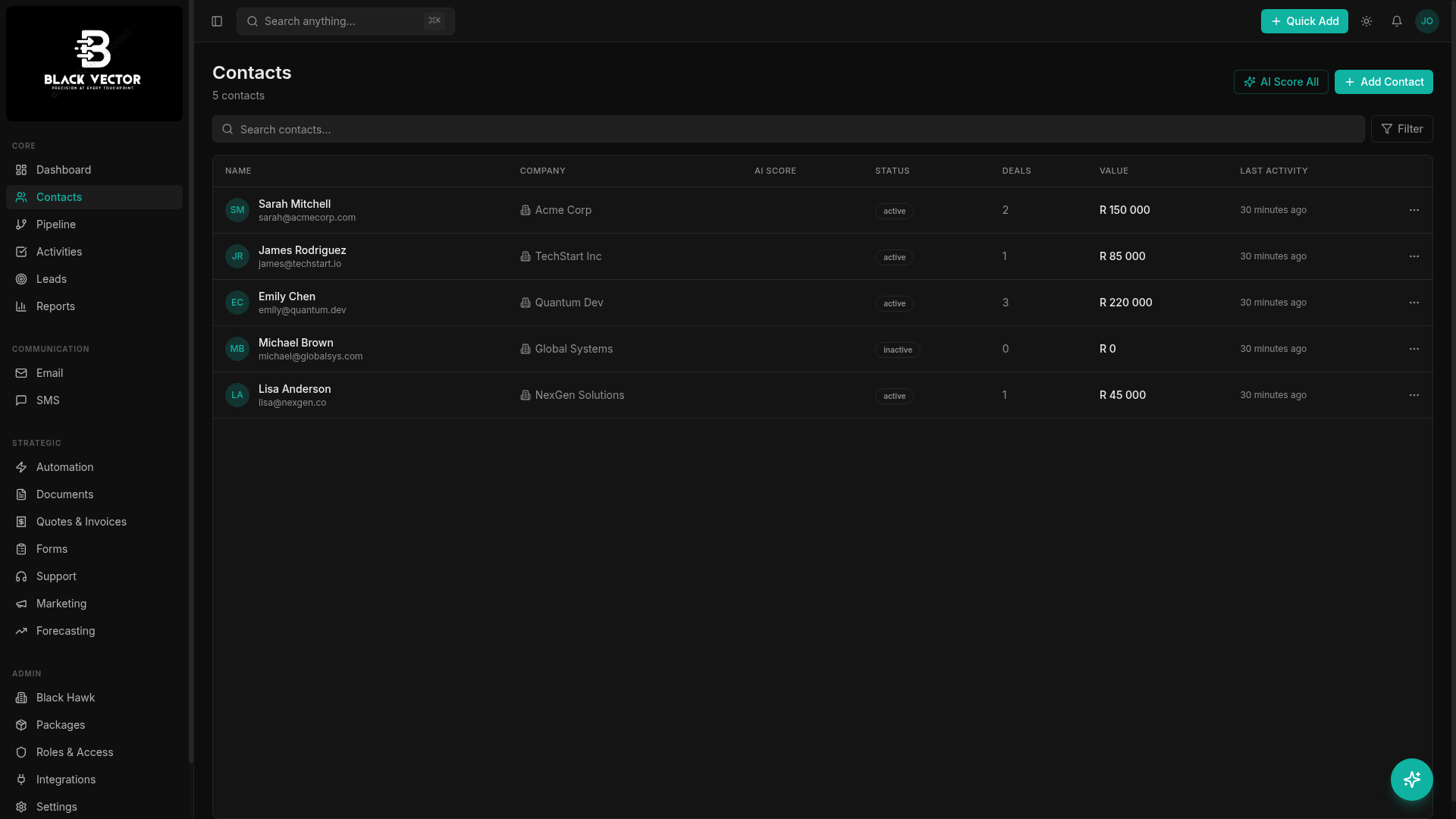This screenshot has height=819, width=1456.
Task: Click the Marketing megaphone icon
Action: tap(21, 604)
